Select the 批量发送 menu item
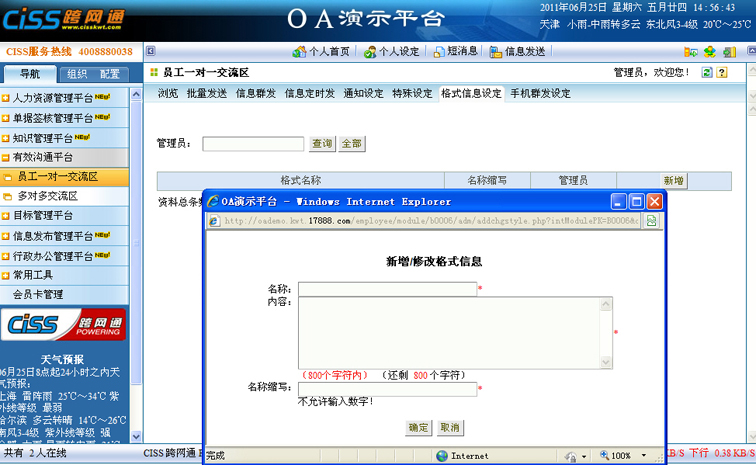 tap(206, 94)
